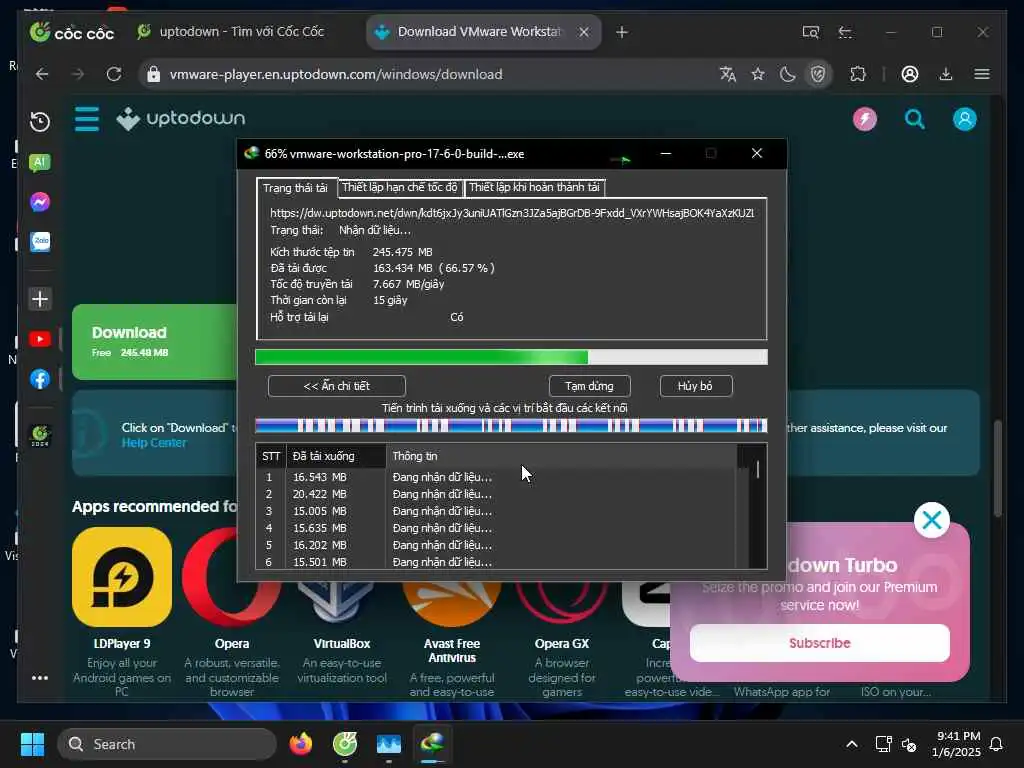1024x768 pixels.
Task: Close the Uptodown Turbo promo popup
Action: [932, 520]
